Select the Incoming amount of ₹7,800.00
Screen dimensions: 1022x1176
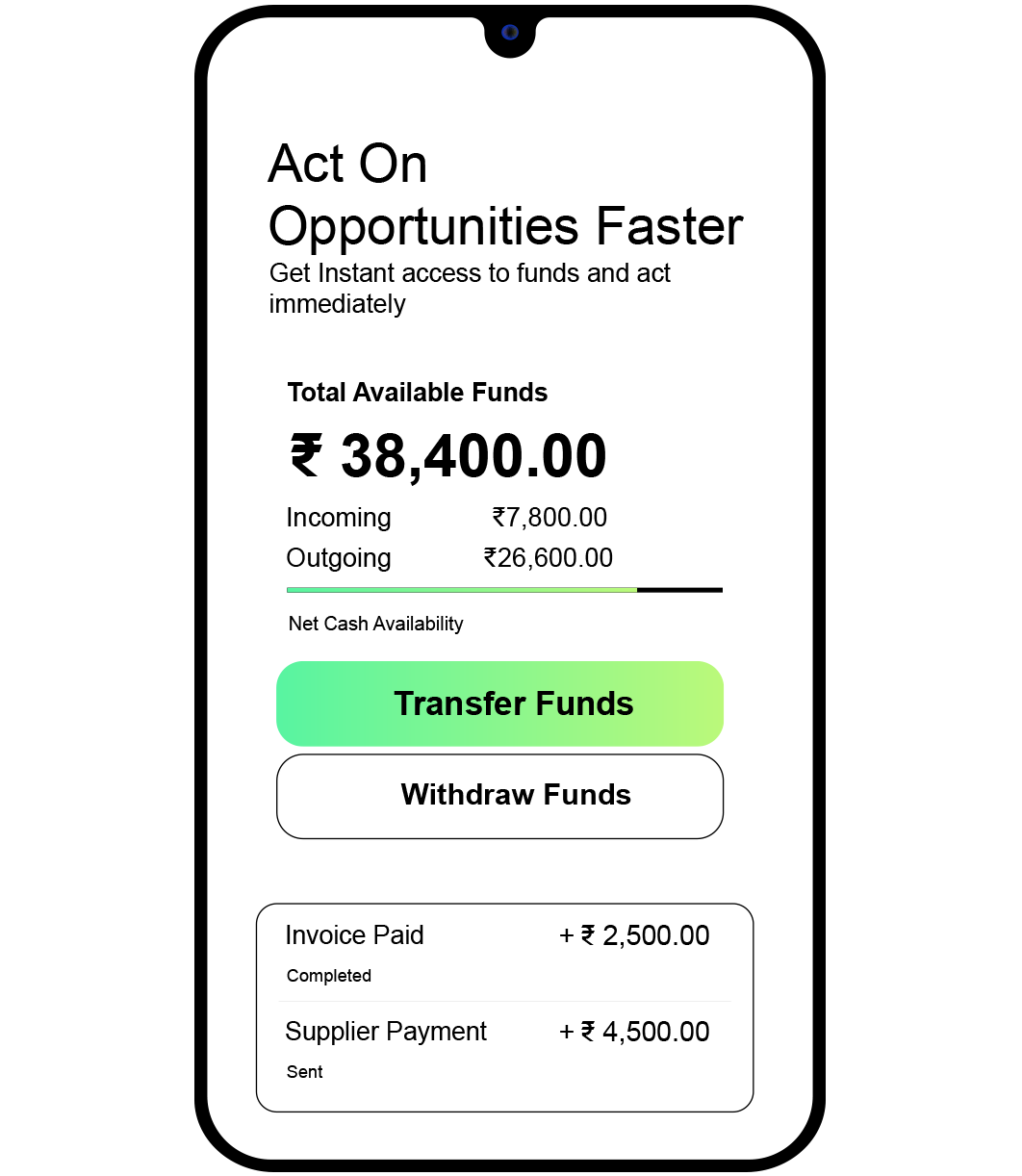[x=549, y=517]
